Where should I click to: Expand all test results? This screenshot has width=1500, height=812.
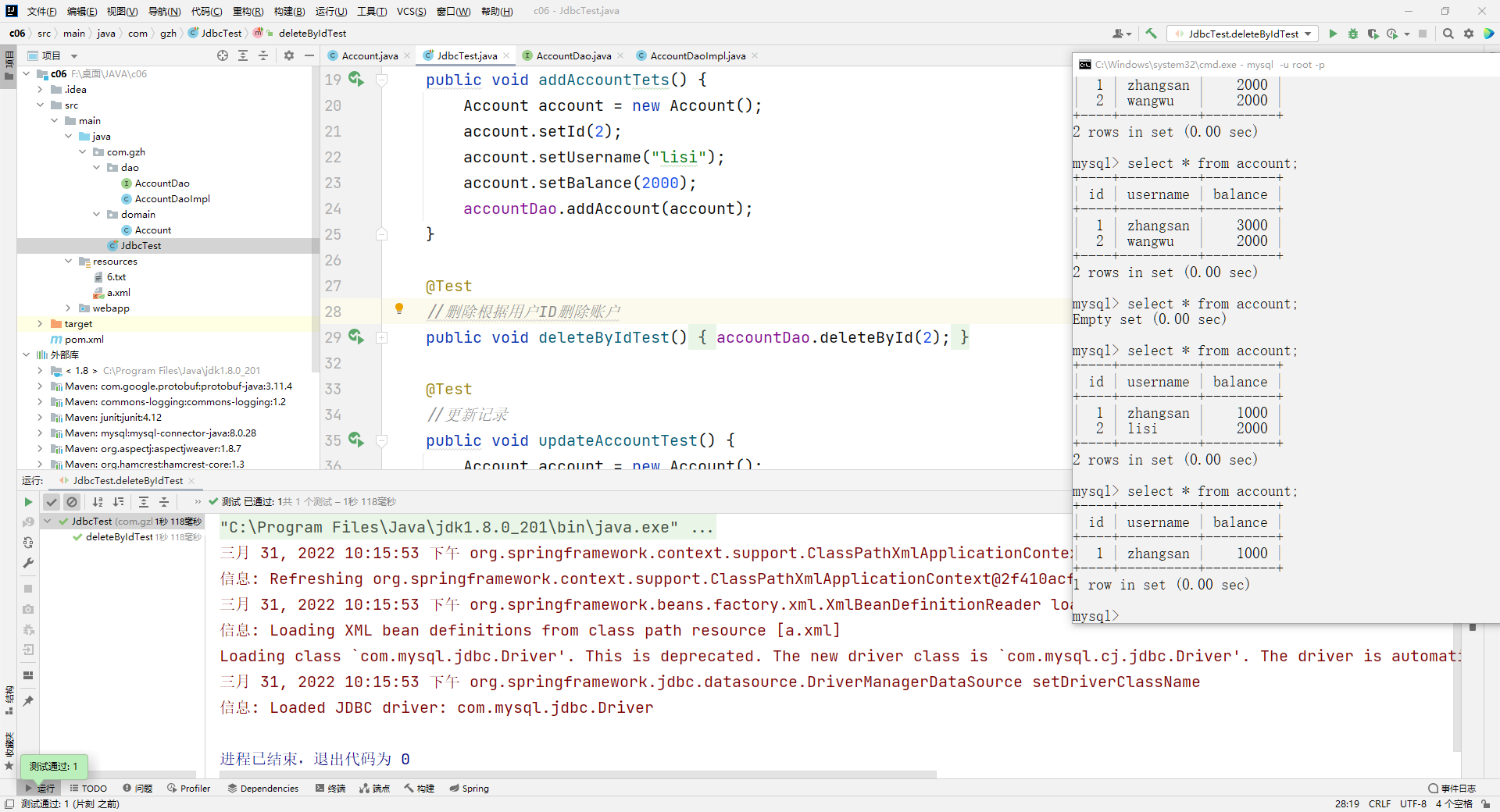[144, 502]
